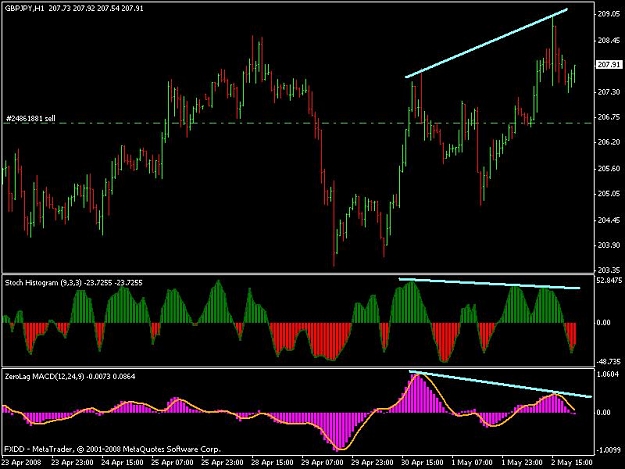The width and height of the screenshot is (625, 469).
Task: Click the 1 May 07:00 time label
Action: (472, 463)
